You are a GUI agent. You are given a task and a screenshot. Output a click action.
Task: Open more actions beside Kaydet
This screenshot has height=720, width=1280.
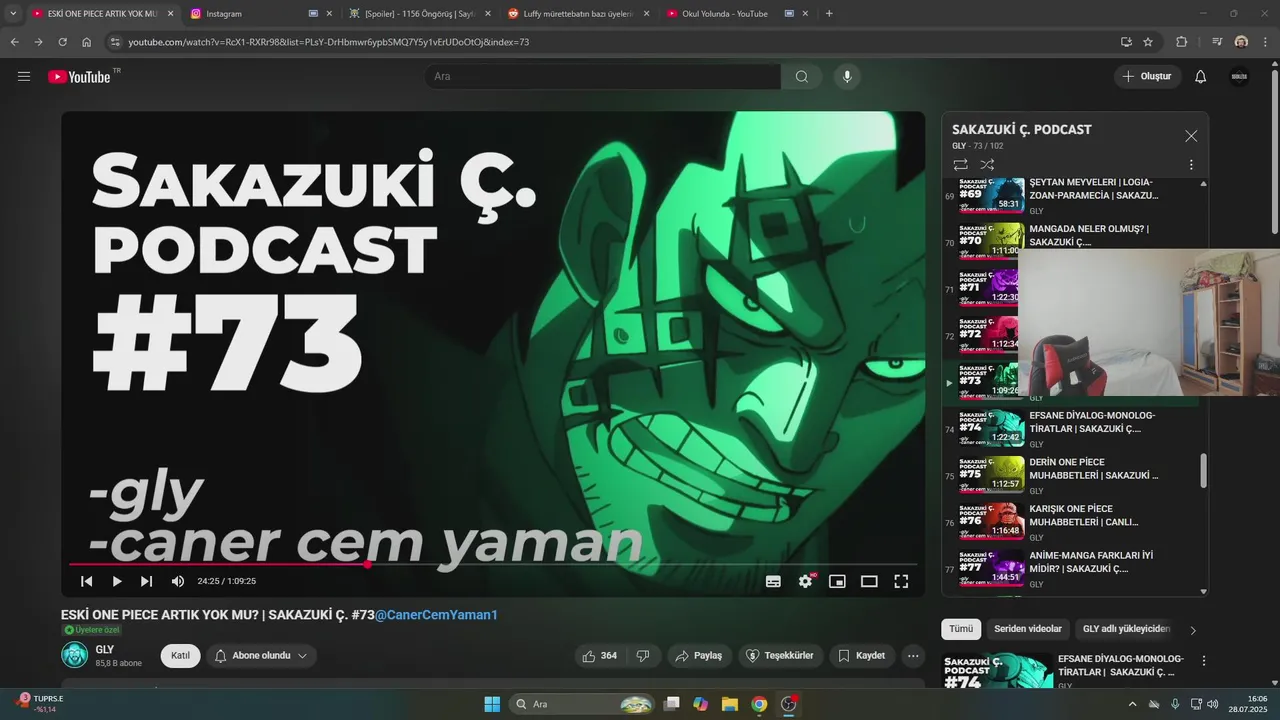[913, 656]
